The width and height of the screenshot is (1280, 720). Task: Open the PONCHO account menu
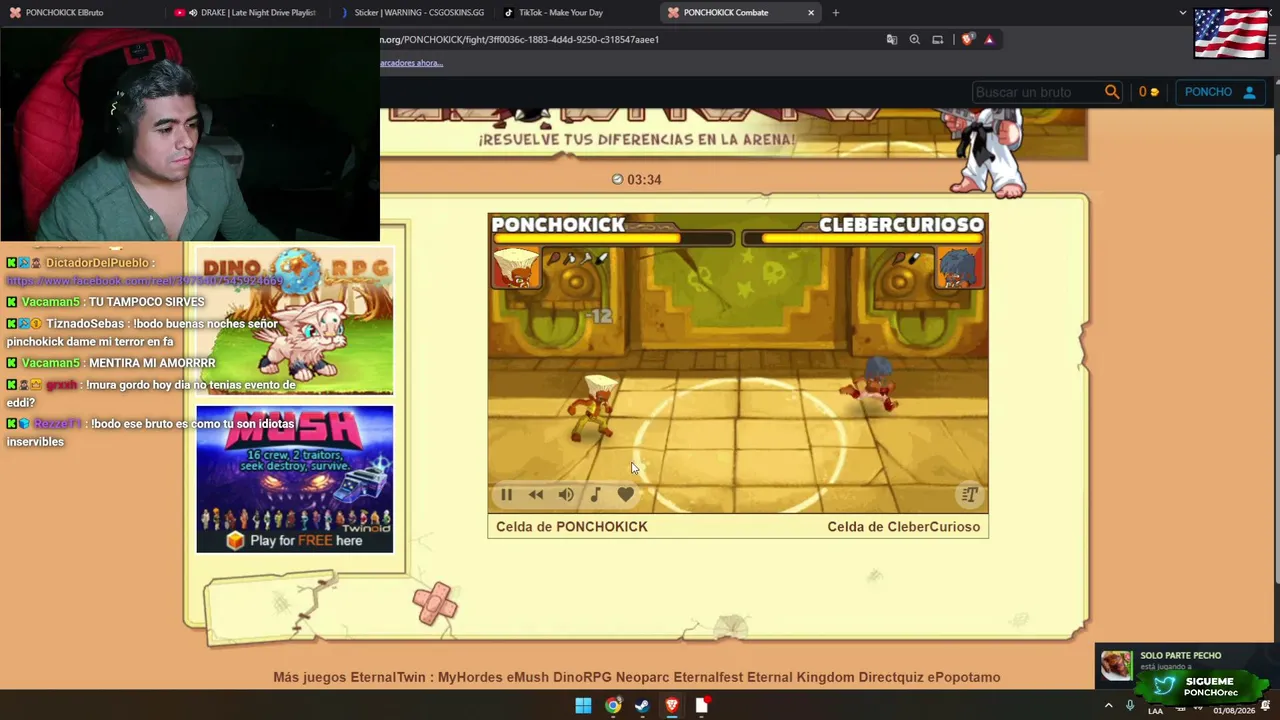click(x=1220, y=92)
